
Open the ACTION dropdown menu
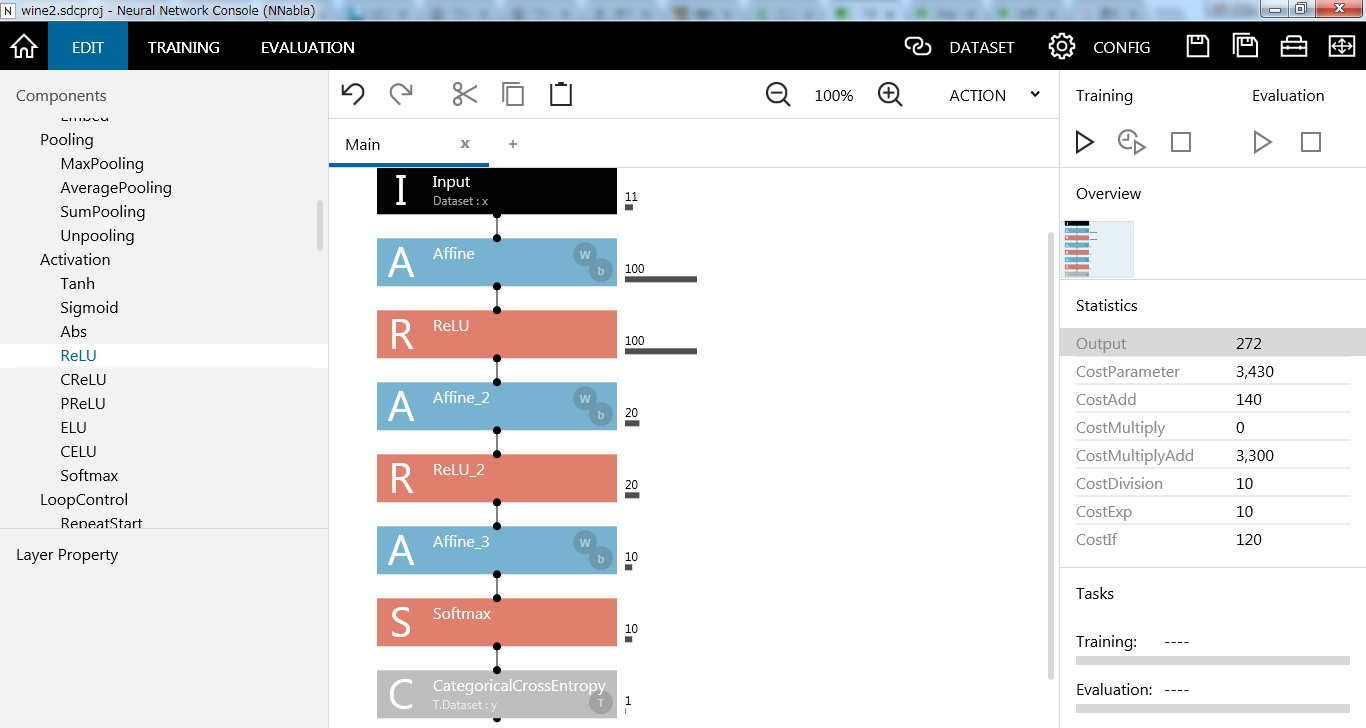point(994,95)
